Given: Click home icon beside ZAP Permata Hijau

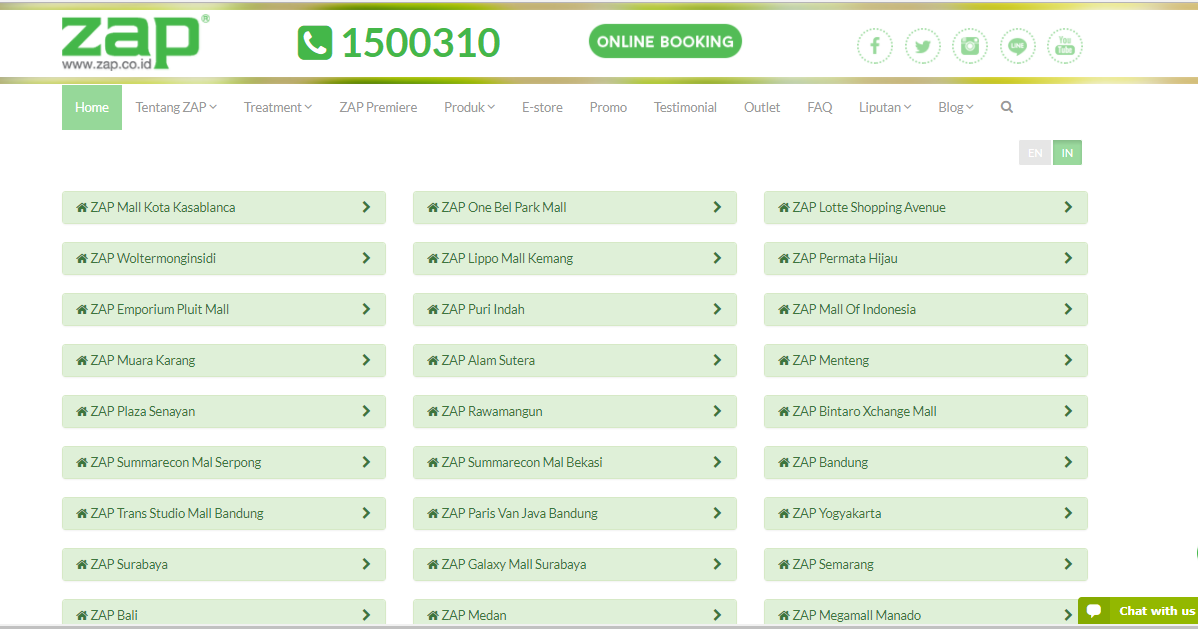Looking at the screenshot, I should tap(783, 258).
